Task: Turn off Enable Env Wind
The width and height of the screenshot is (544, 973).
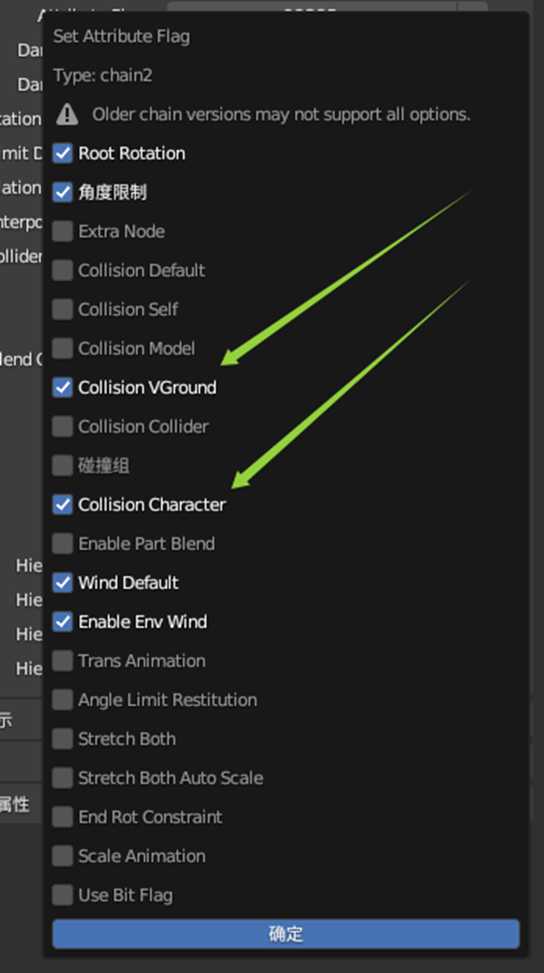Action: point(63,622)
